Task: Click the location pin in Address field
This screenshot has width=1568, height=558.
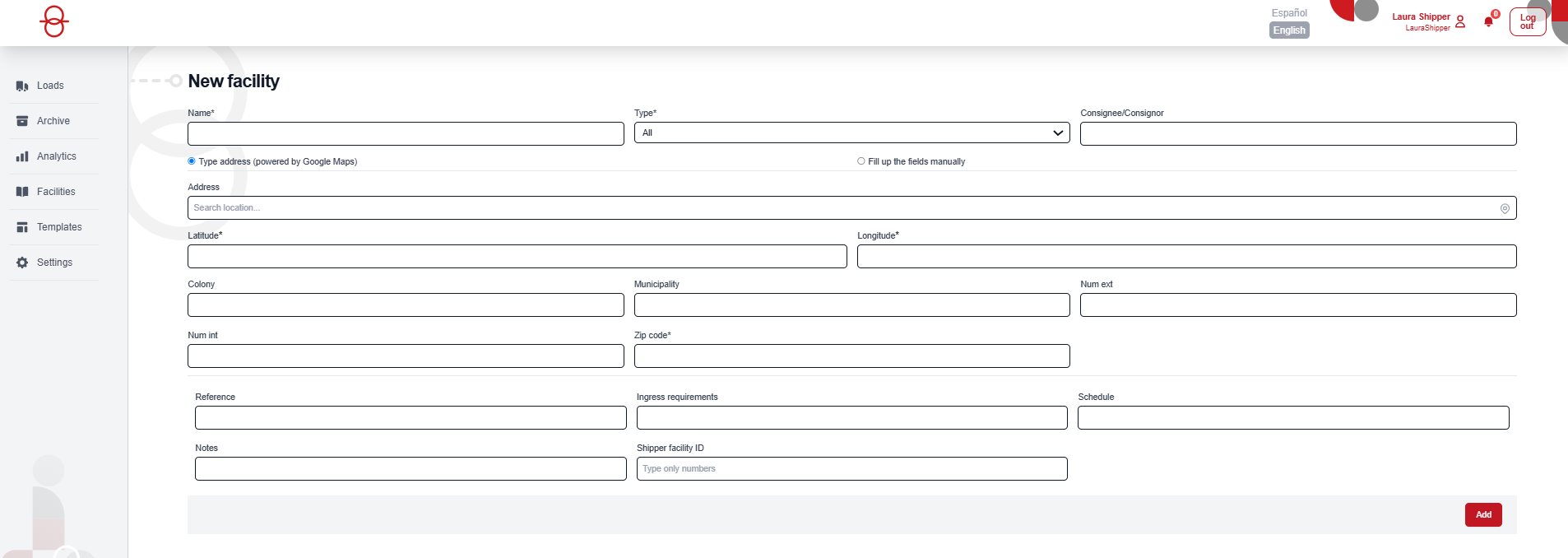Action: pyautogui.click(x=1505, y=208)
